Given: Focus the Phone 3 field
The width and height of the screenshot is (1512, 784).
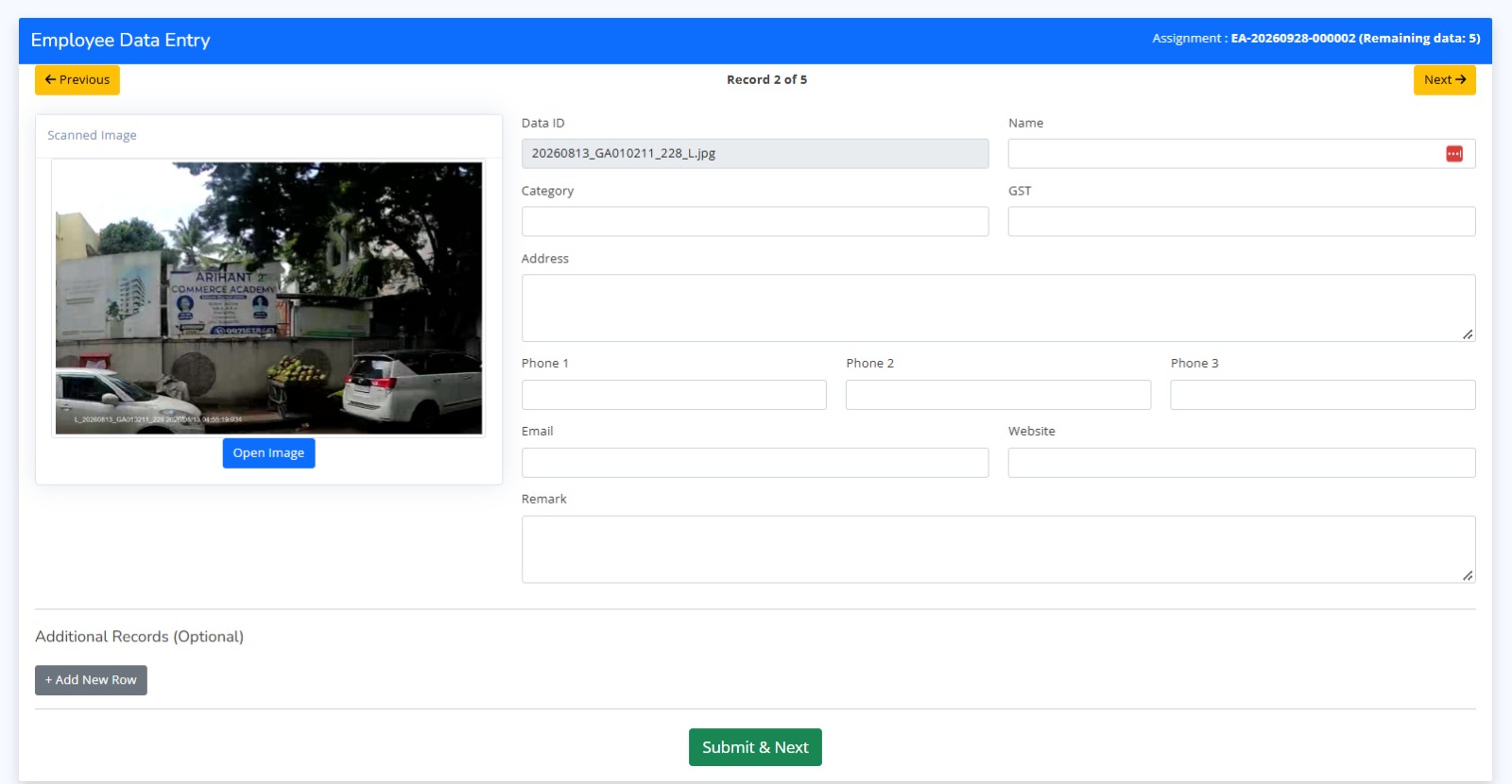Looking at the screenshot, I should [1323, 395].
